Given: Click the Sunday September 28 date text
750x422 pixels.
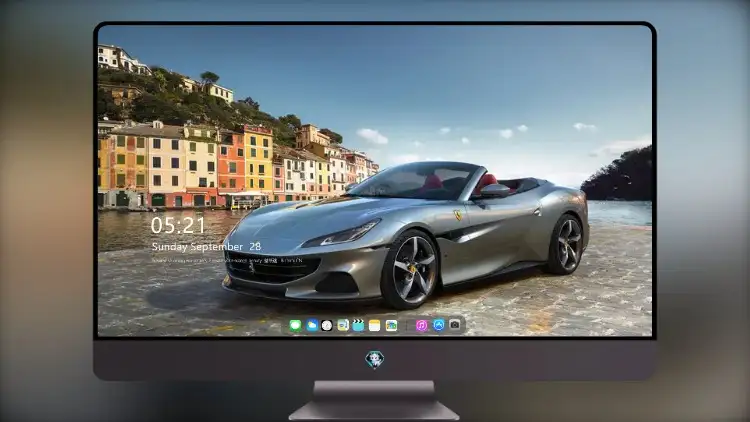Looking at the screenshot, I should pyautogui.click(x=206, y=246).
